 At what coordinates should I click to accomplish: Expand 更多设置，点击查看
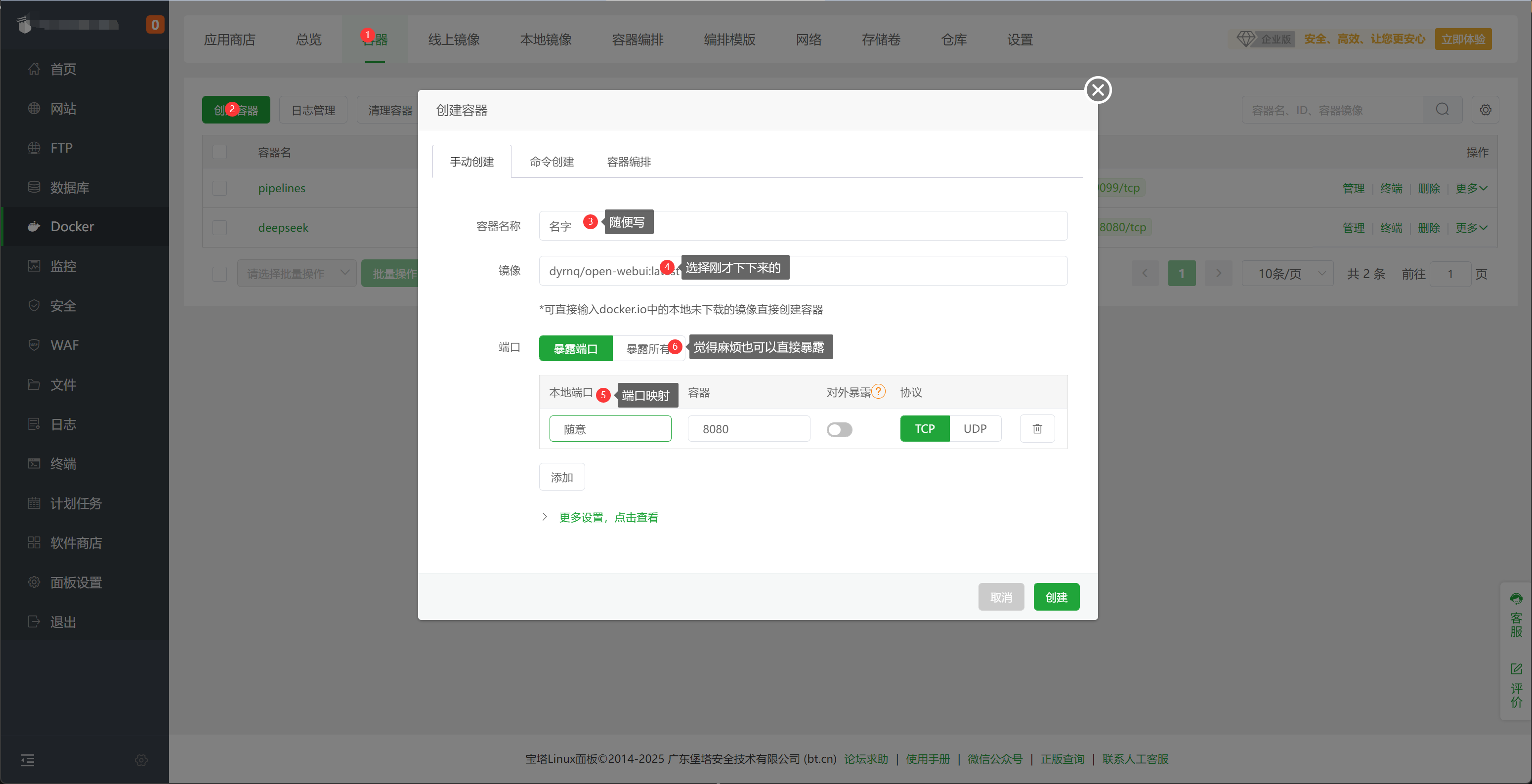pos(608,517)
